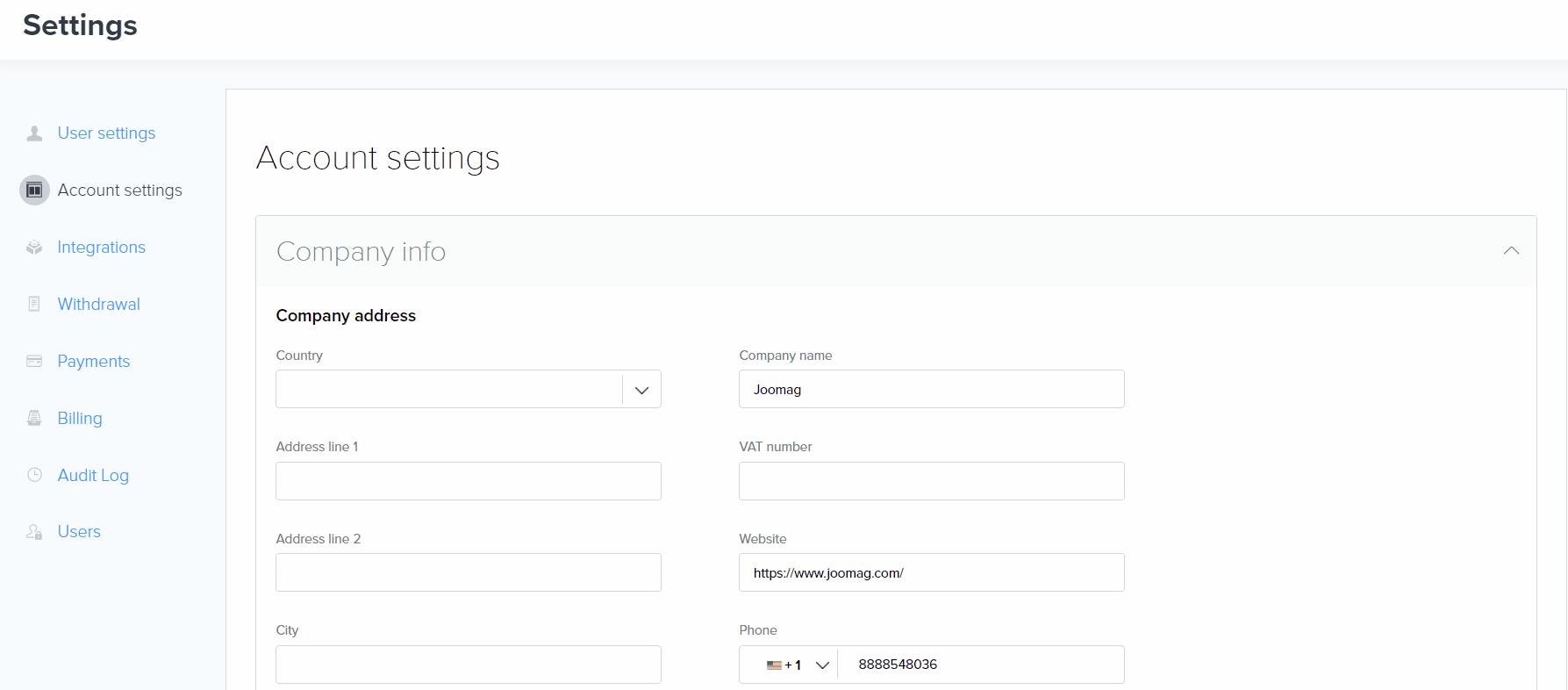Click the Integrations icon in sidebar
Viewport: 1568px width, 690px height.
(x=34, y=248)
